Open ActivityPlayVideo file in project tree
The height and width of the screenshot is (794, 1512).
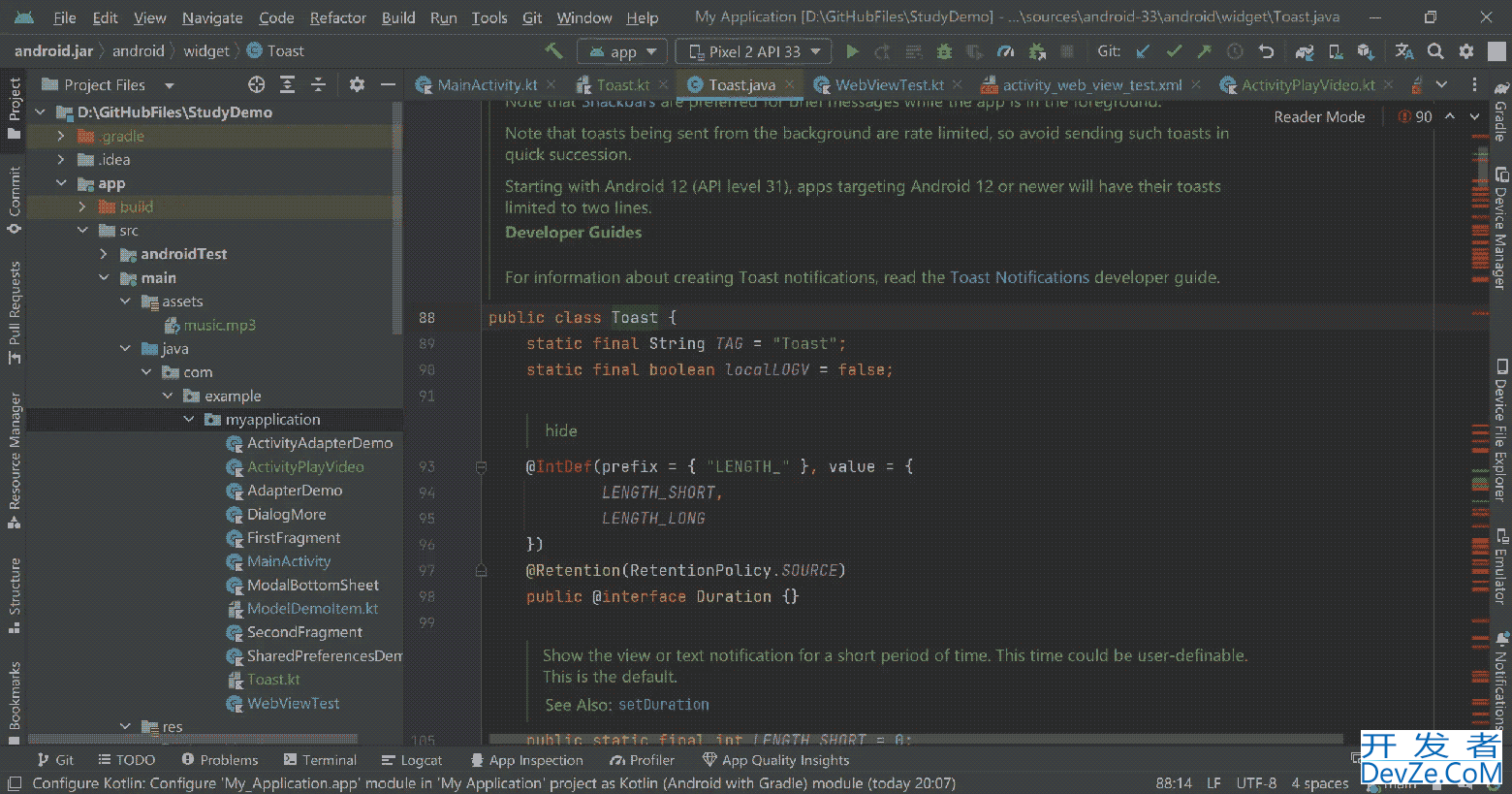tap(305, 467)
